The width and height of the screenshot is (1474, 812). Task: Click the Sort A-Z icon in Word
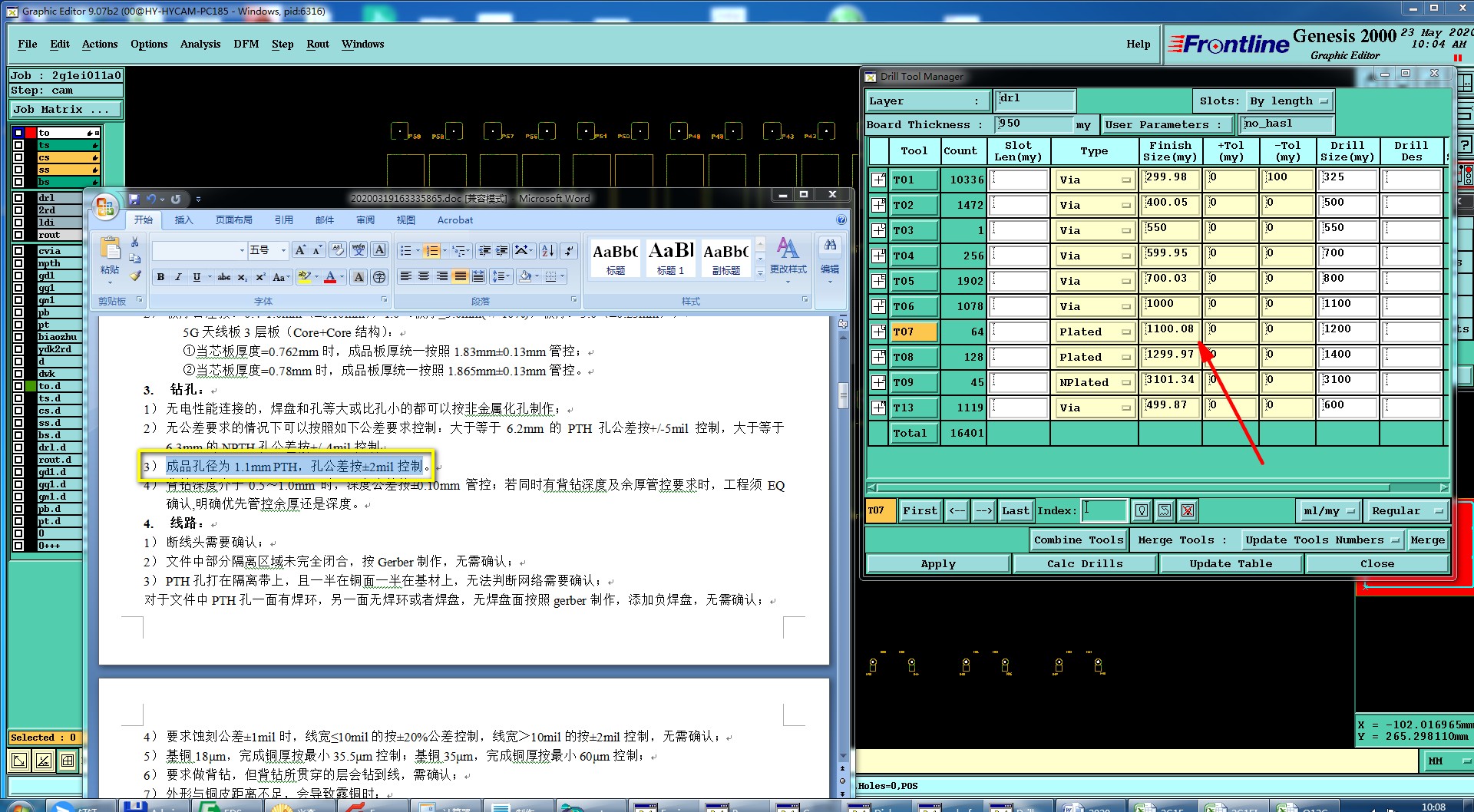coord(547,251)
